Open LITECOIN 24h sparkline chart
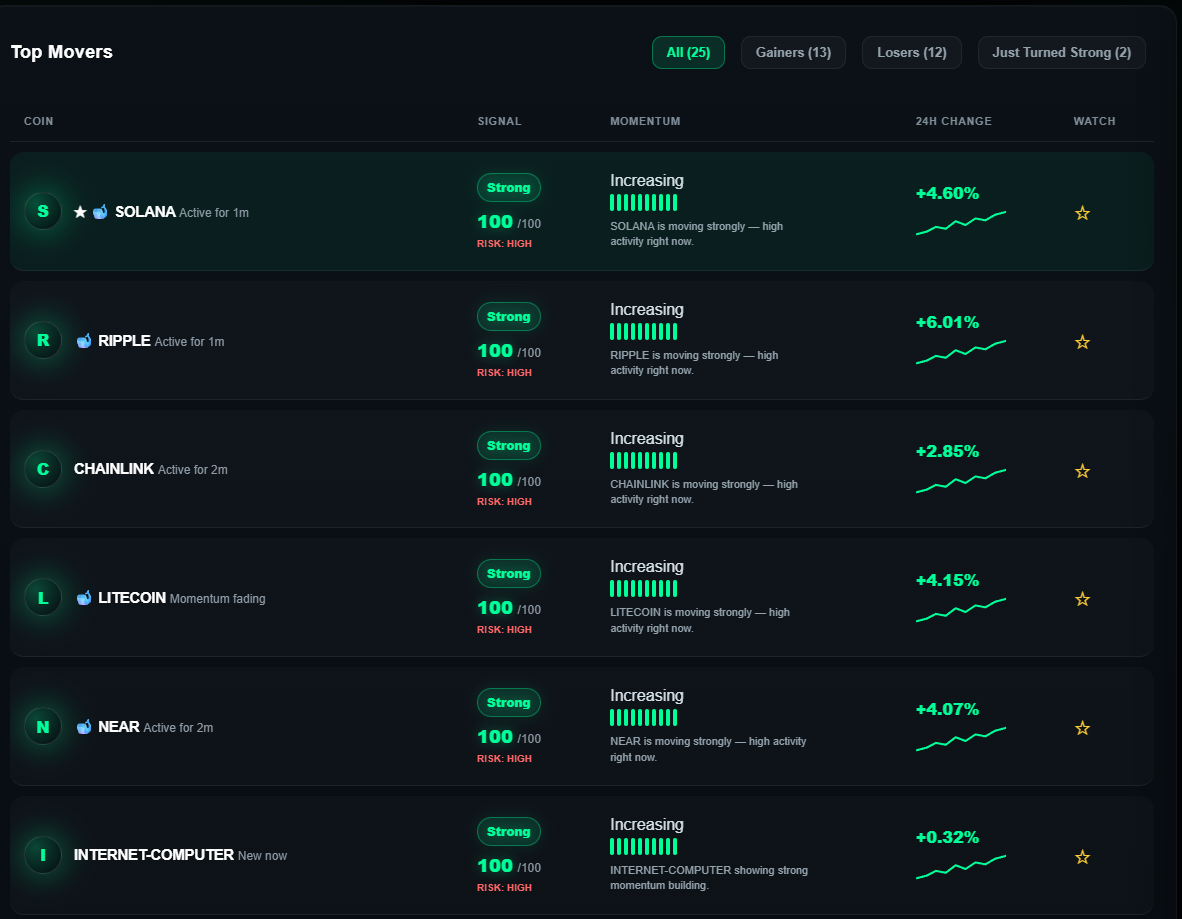Screen dimensions: 1182x919 (x=961, y=610)
